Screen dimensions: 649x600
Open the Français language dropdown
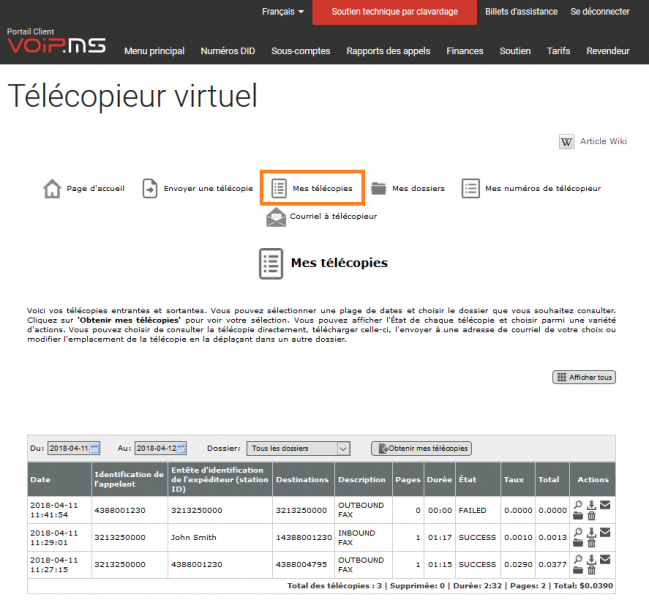coord(283,12)
